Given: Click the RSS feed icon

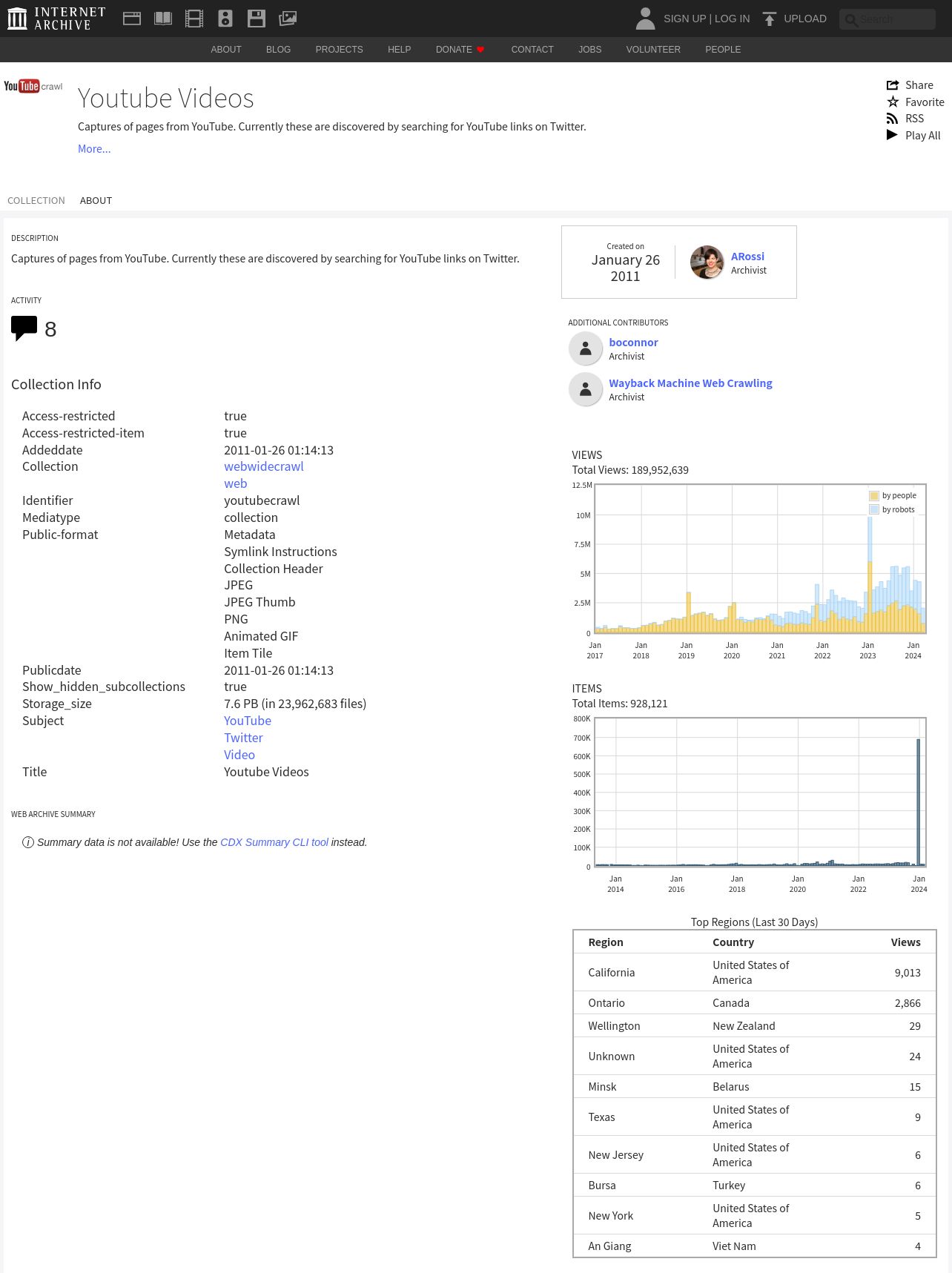Looking at the screenshot, I should point(893,119).
